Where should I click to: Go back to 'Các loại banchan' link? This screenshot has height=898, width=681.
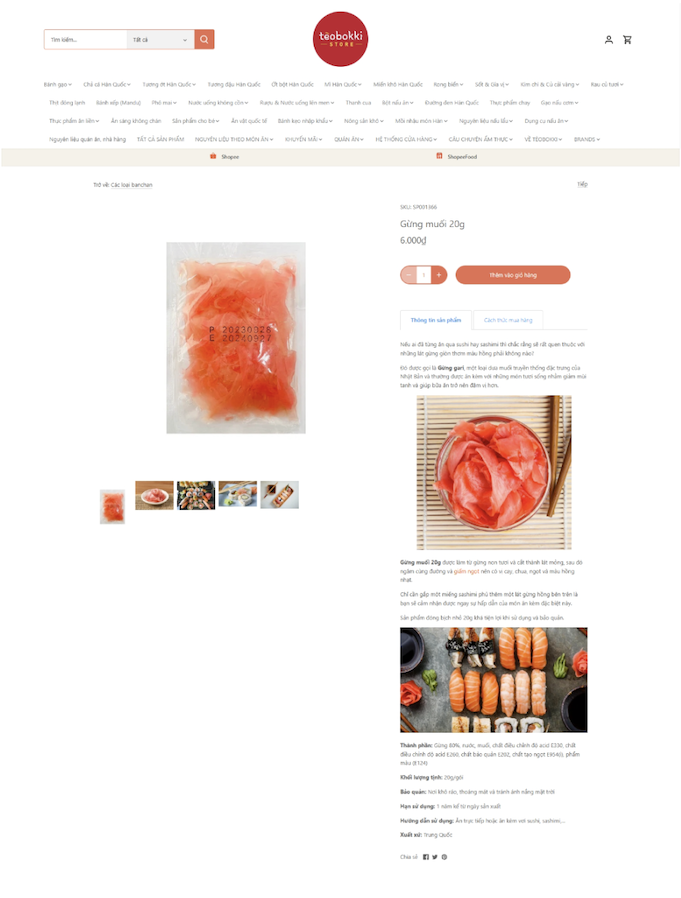coord(131,185)
